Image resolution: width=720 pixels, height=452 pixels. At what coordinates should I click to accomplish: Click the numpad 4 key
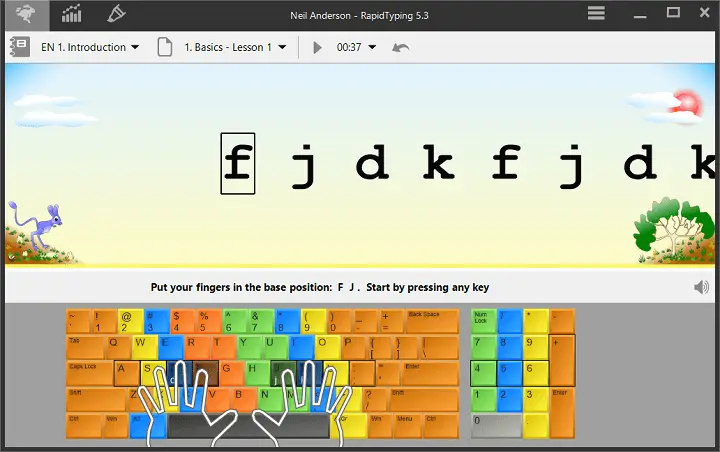pyautogui.click(x=483, y=373)
